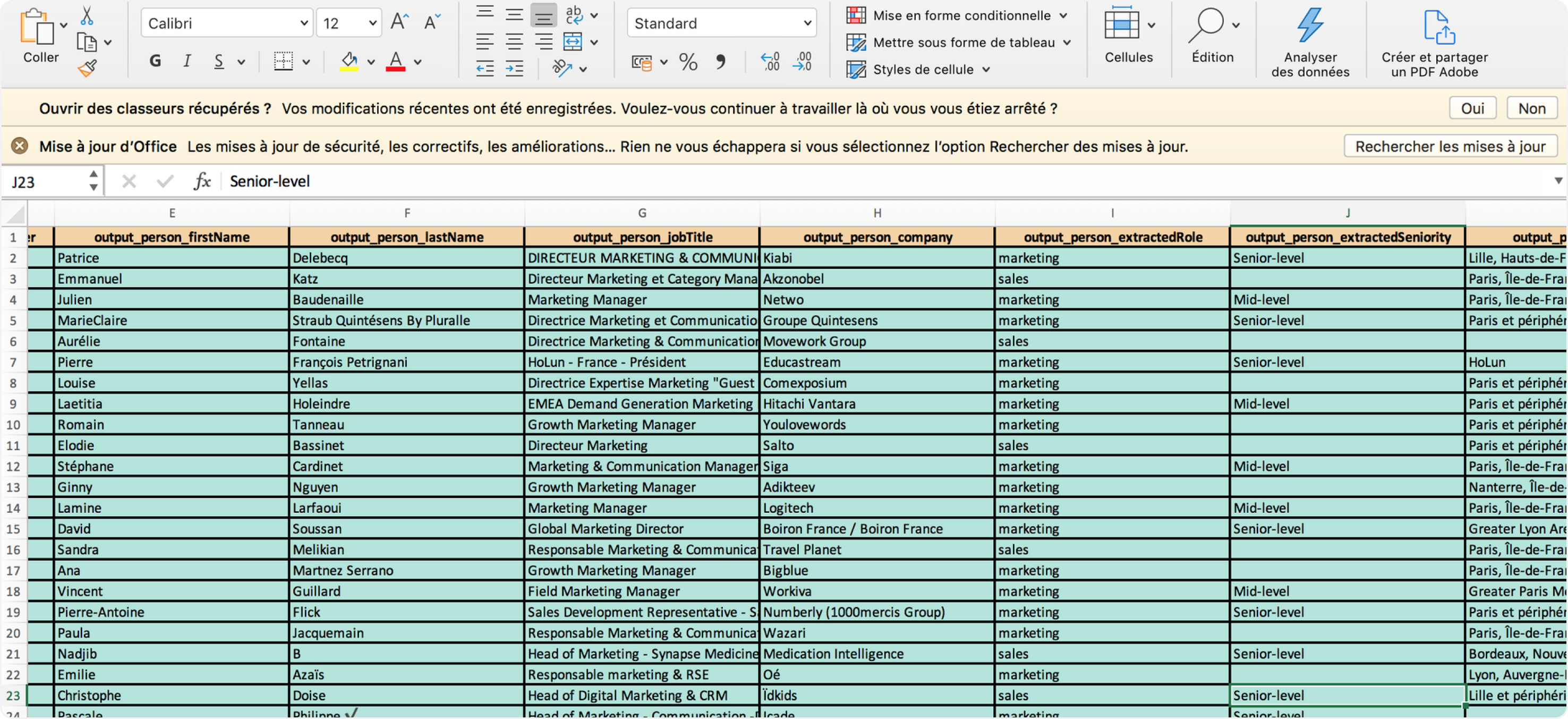Click the output_person_company header cell

point(877,237)
